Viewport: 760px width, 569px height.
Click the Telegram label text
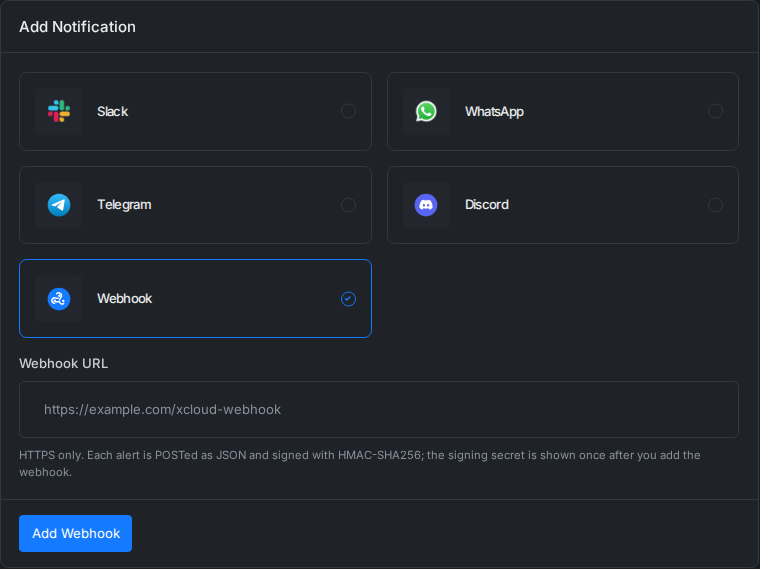coord(124,205)
